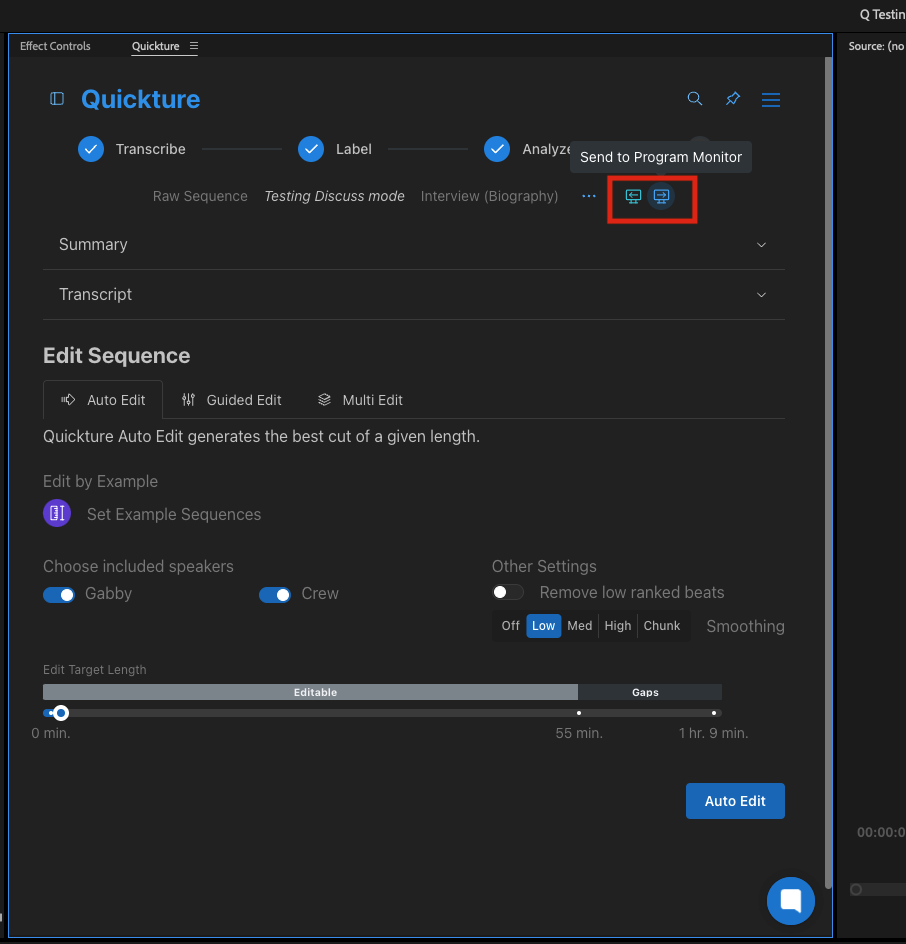Click the Send to Source Monitor icon

tap(633, 196)
